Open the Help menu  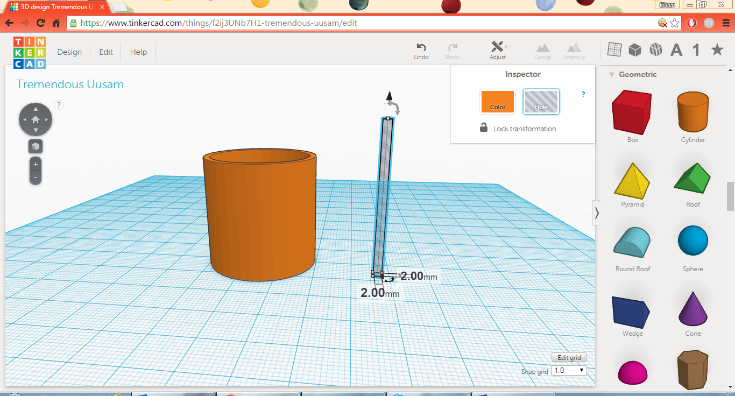138,52
